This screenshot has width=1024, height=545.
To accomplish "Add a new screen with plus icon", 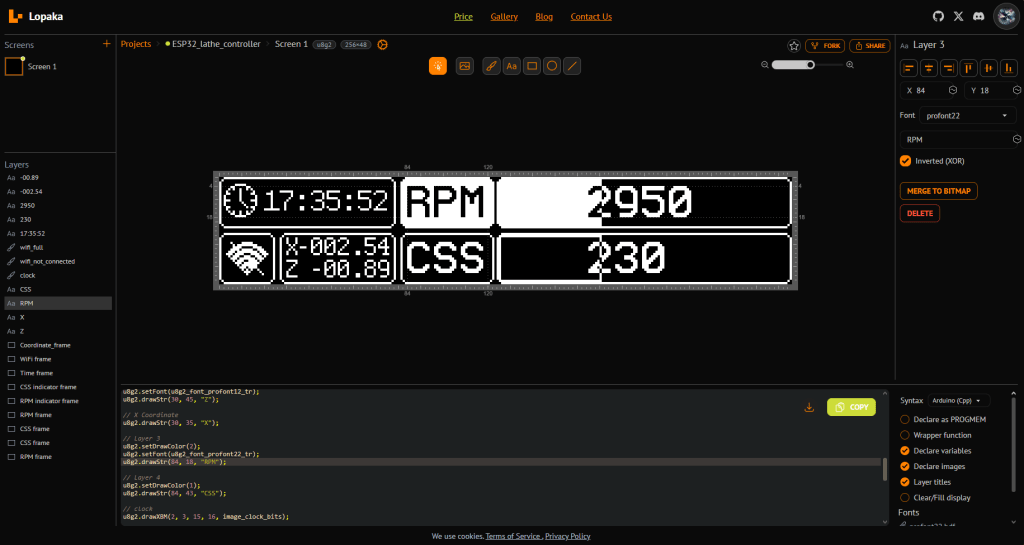I will coord(106,44).
